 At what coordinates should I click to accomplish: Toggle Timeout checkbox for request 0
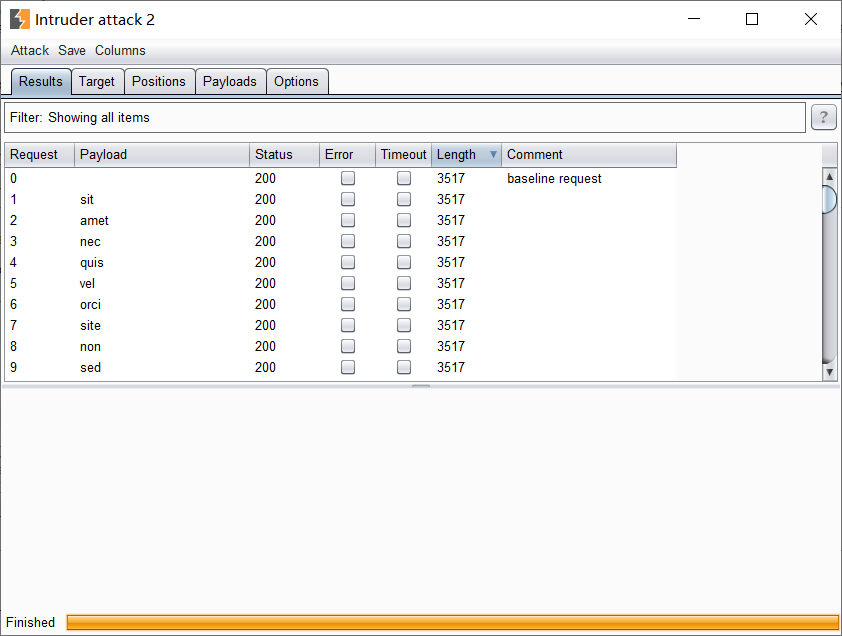click(x=404, y=178)
